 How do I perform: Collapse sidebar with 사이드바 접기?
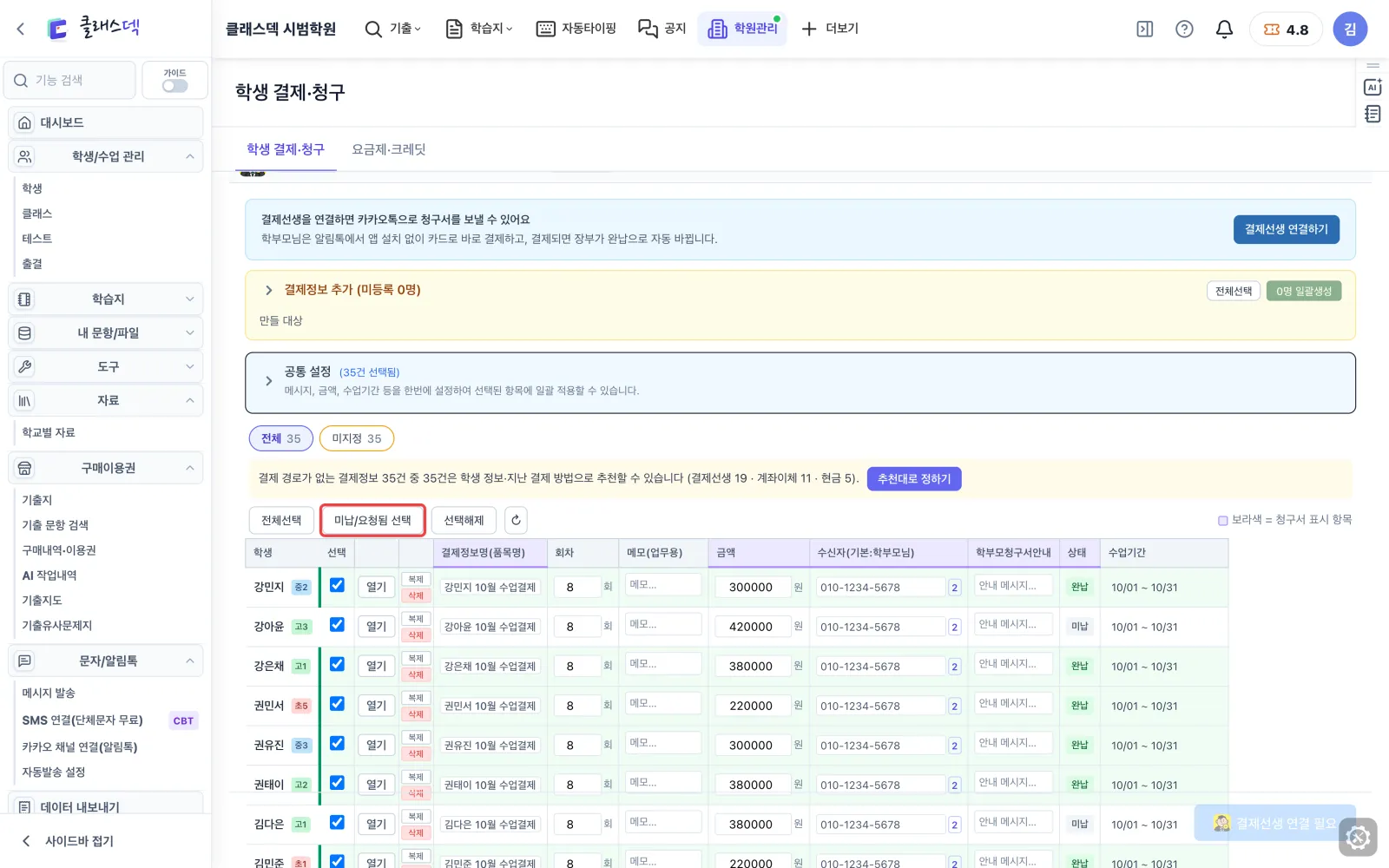(x=68, y=841)
